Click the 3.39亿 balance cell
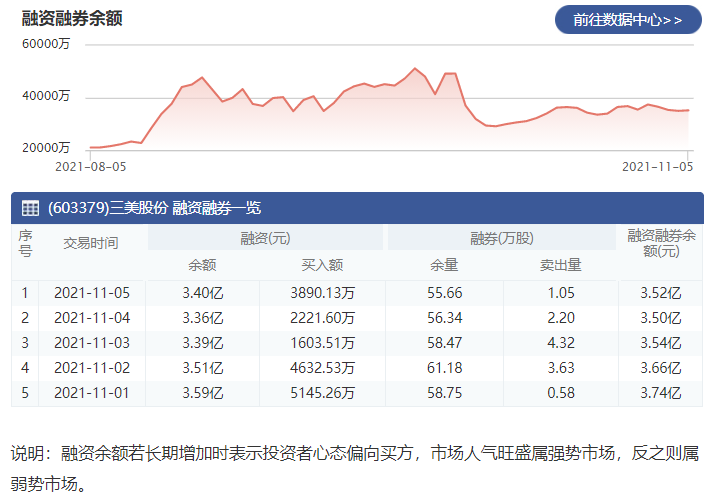The height and width of the screenshot is (500, 710). tap(203, 343)
